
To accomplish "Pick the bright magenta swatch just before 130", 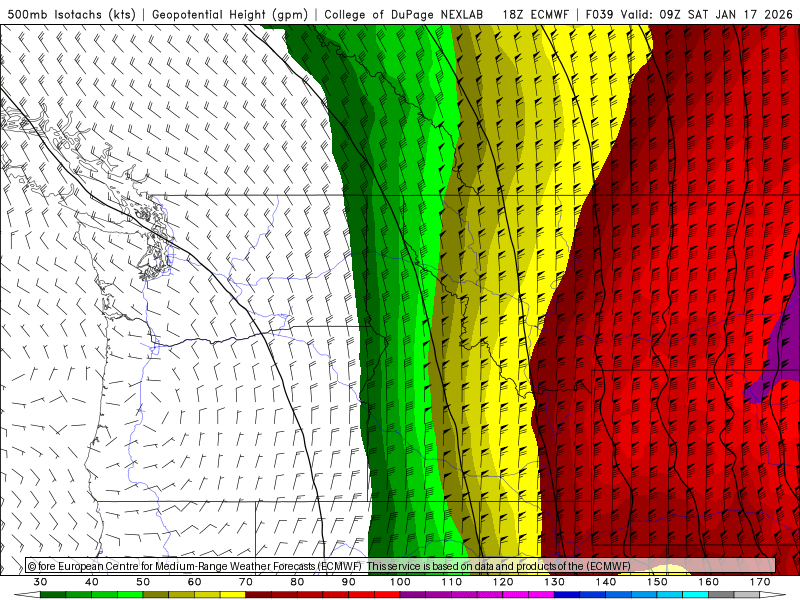I will click(x=541, y=595).
